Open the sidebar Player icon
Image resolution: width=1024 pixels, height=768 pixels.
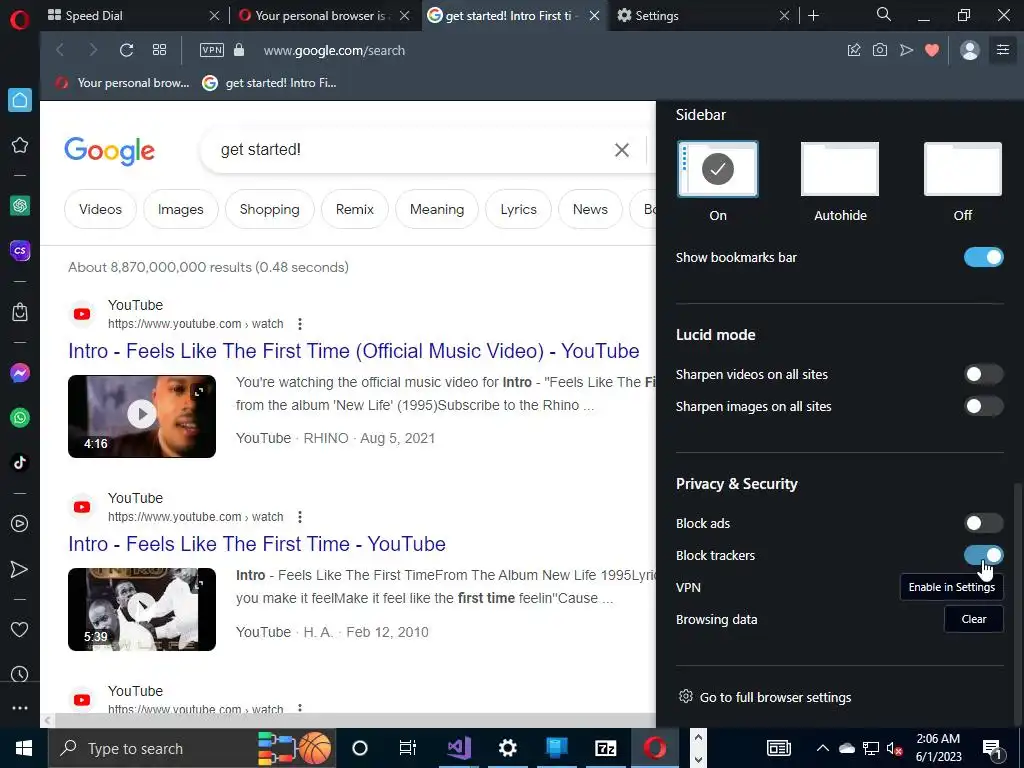(x=20, y=524)
